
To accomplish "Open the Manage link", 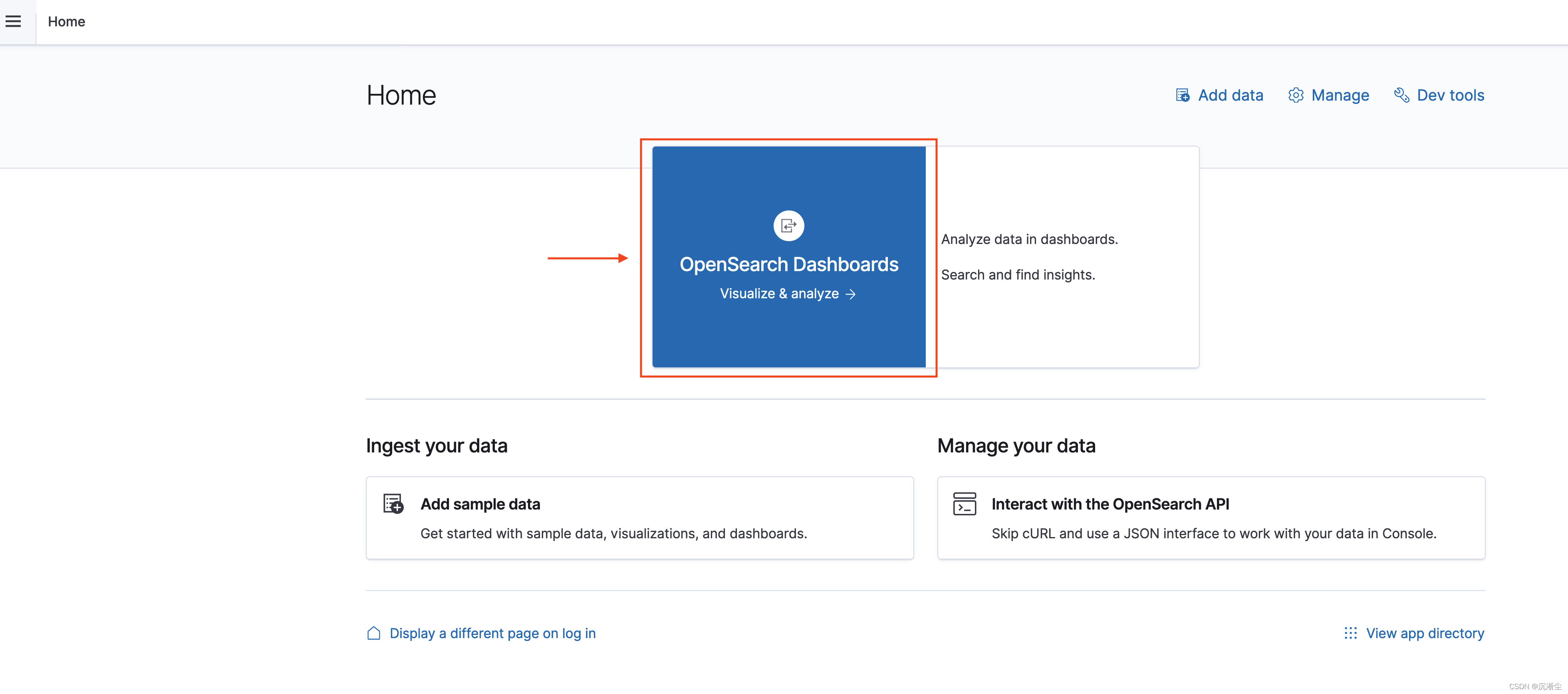I will (1340, 95).
